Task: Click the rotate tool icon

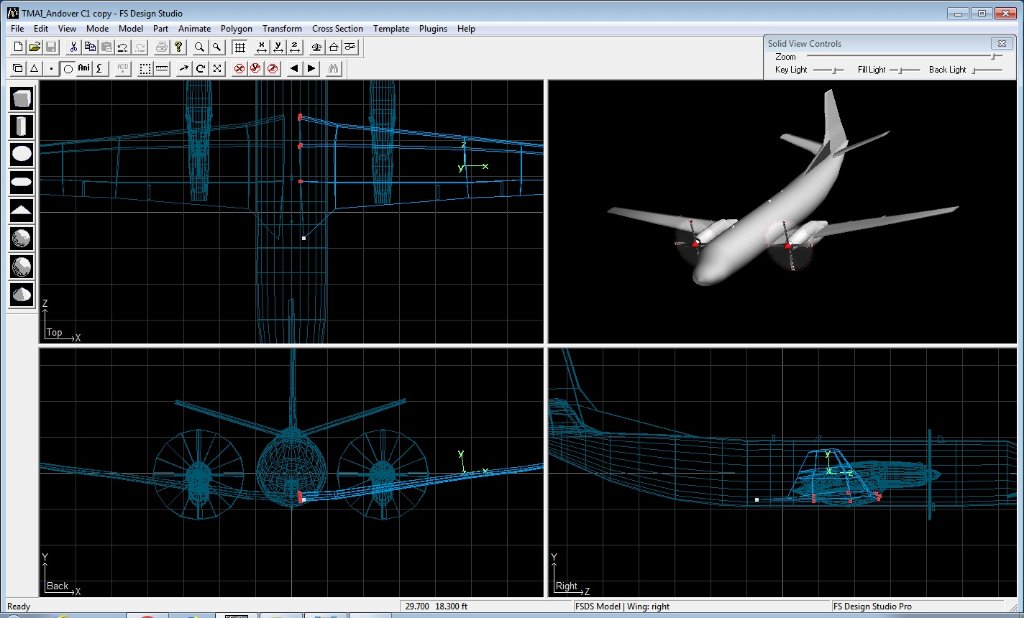Action: point(200,68)
